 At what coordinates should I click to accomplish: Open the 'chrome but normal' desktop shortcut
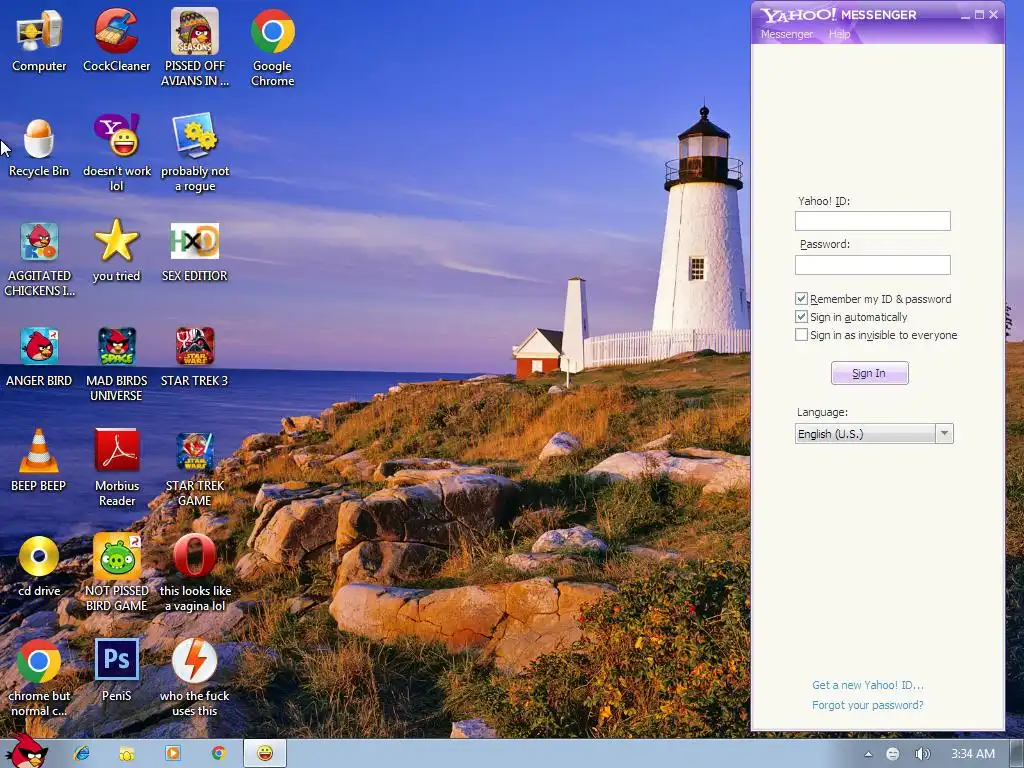pyautogui.click(x=39, y=678)
